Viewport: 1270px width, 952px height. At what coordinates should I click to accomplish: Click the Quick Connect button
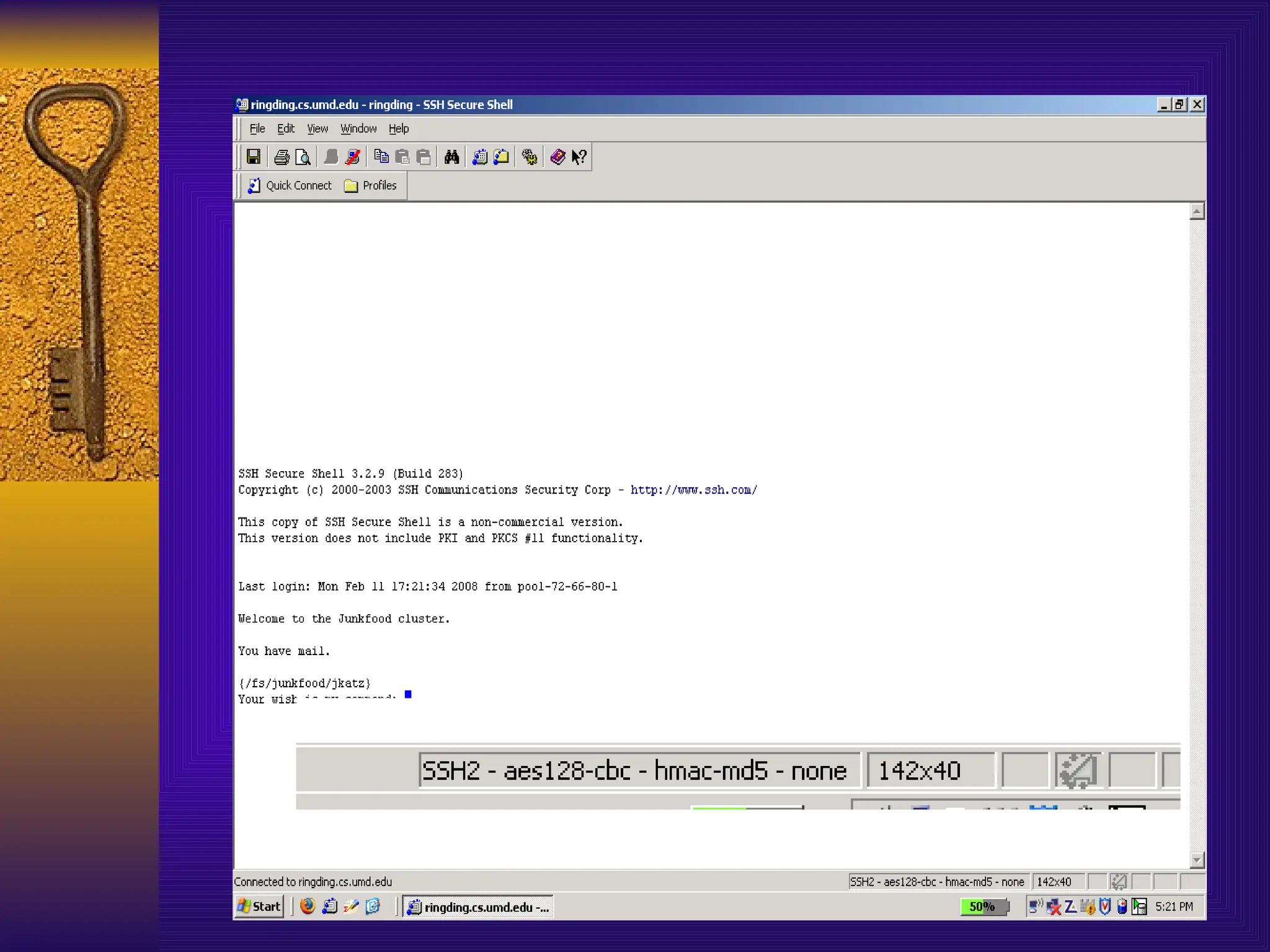tap(290, 185)
